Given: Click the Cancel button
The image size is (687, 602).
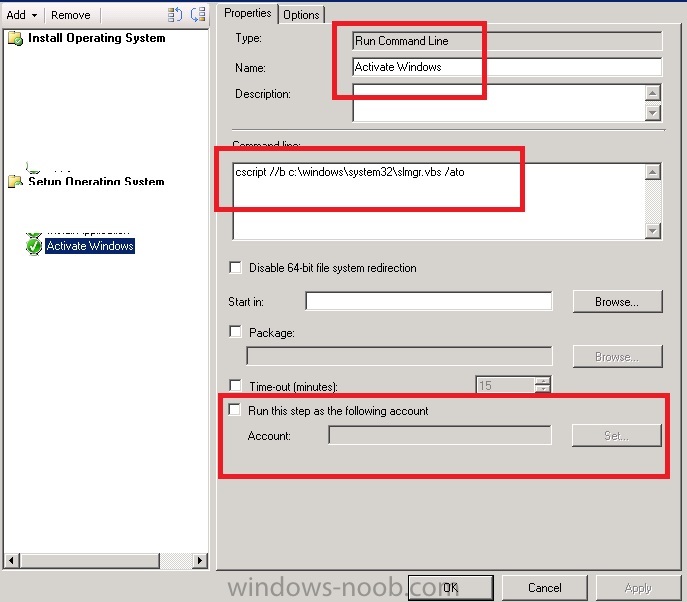Looking at the screenshot, I should pos(545,588).
